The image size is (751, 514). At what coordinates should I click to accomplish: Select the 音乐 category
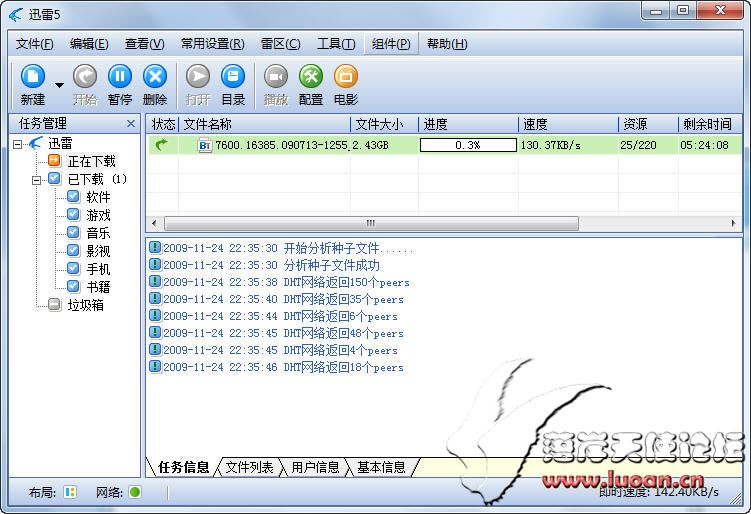coord(98,233)
